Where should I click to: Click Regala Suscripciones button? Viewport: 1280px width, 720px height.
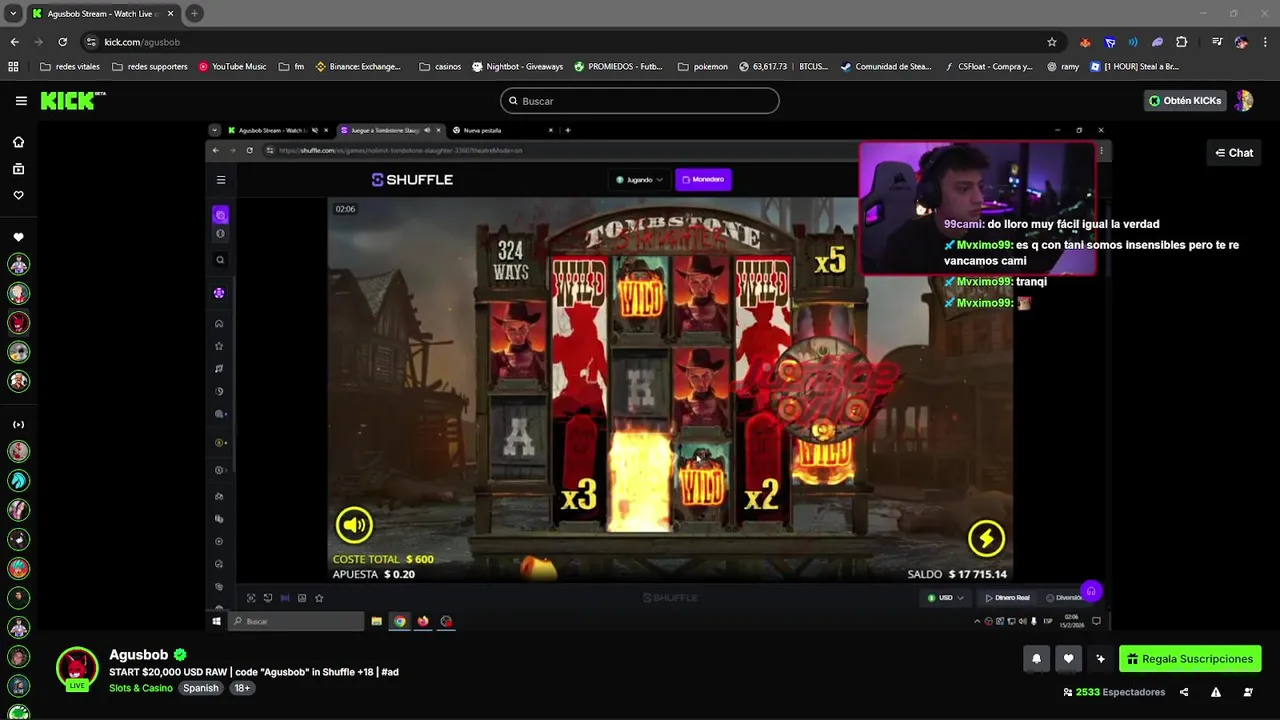tap(1190, 659)
